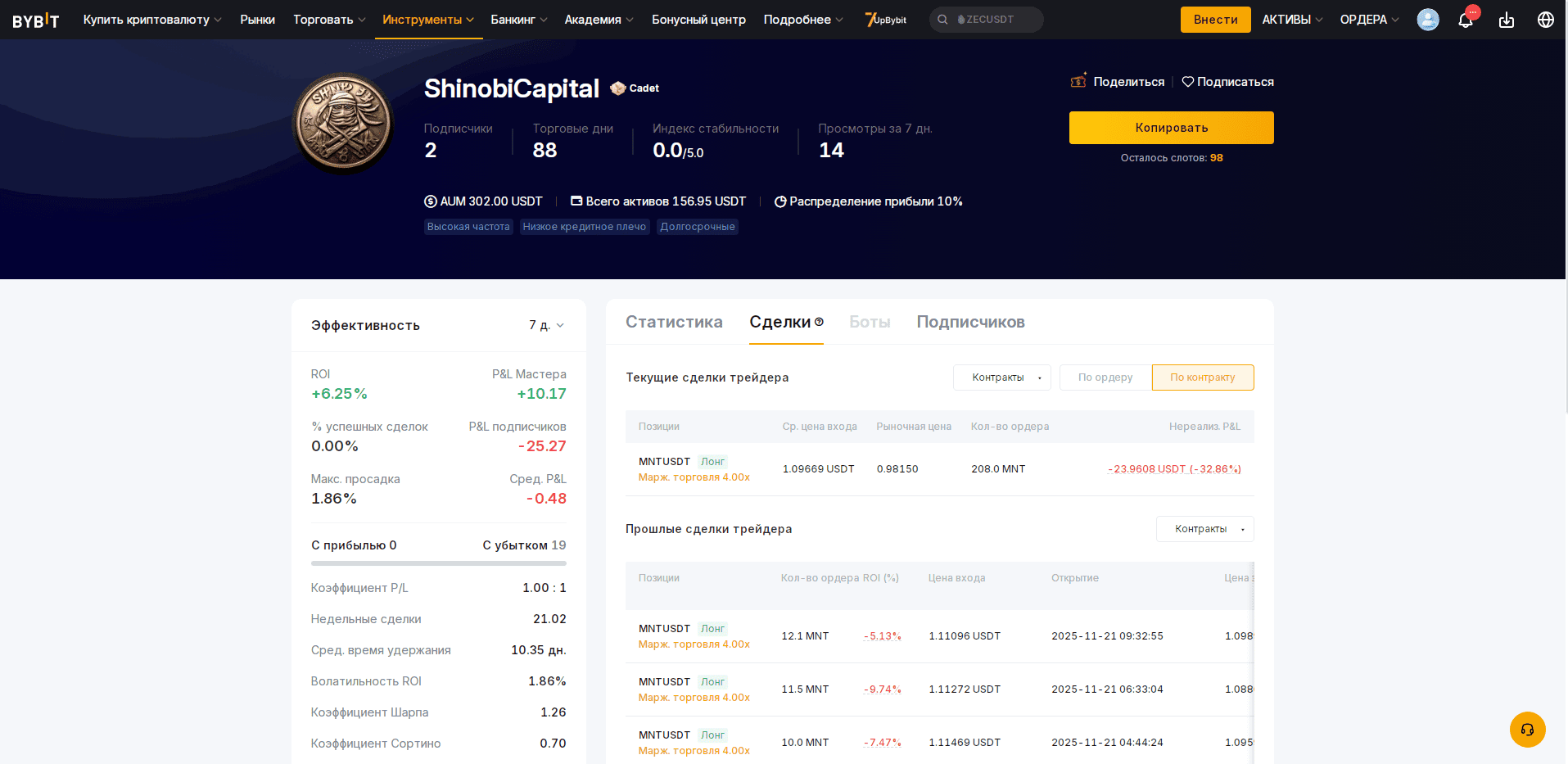Image resolution: width=1568 pixels, height=764 pixels.
Task: Click the Cadet badge icon
Action: (618, 88)
